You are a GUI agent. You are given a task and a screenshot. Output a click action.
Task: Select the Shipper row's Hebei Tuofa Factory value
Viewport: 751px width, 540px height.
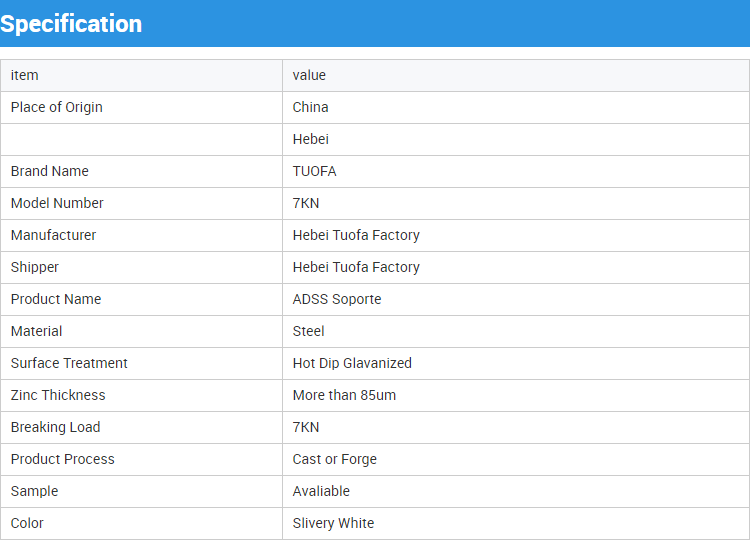(356, 267)
